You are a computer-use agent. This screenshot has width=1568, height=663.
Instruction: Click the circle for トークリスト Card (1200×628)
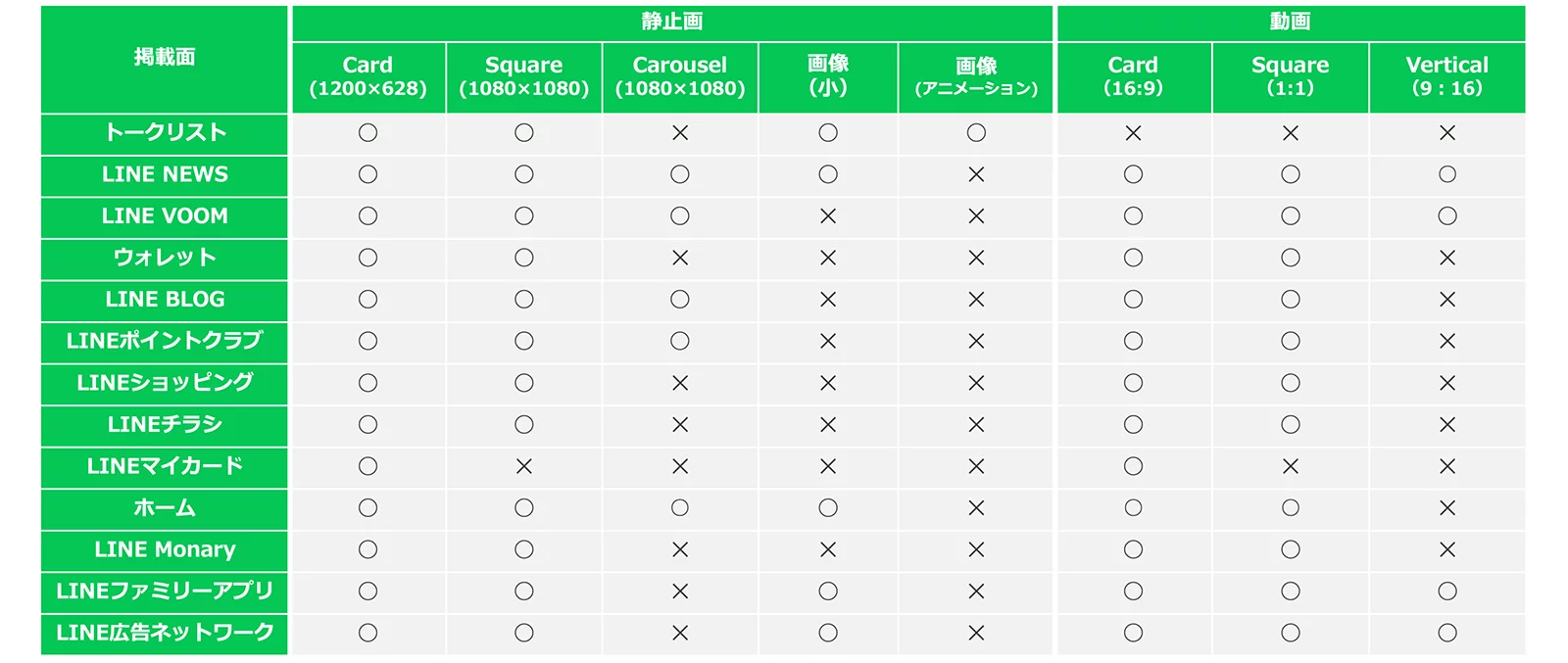367,133
